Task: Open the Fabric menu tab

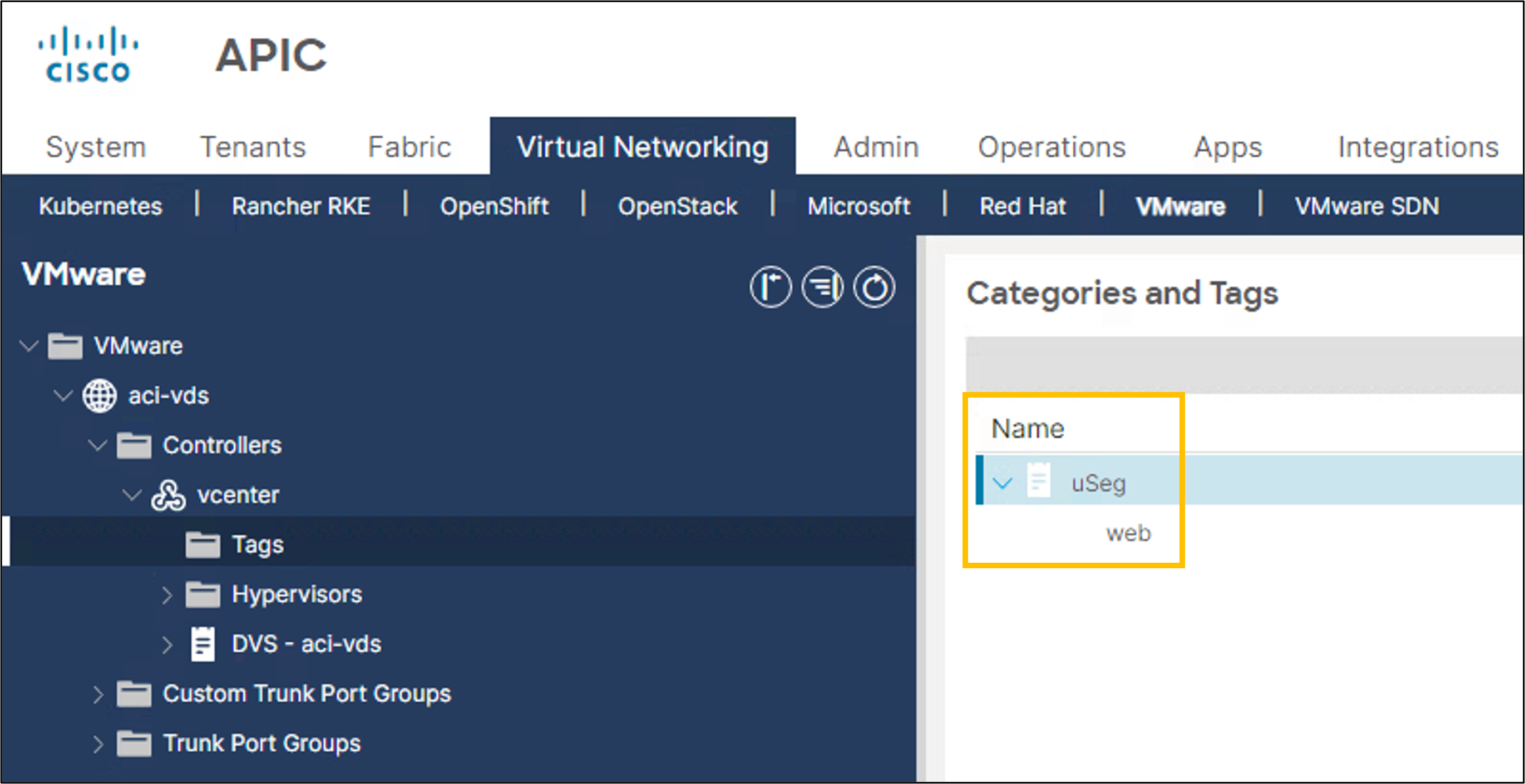Action: (x=409, y=147)
